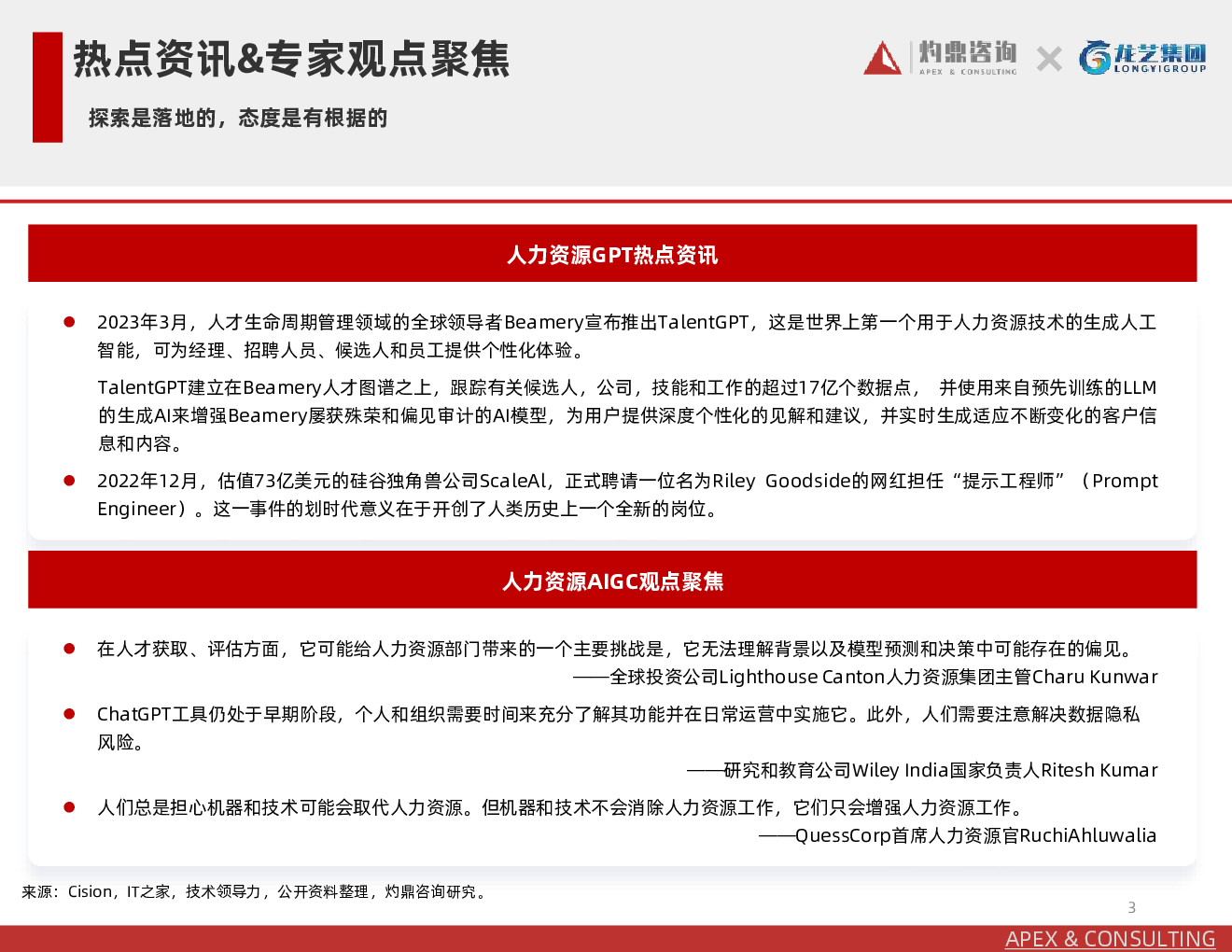Click the bullet text starting 在人才获取、评估方面
Screen dimensions: 1232x952
pyautogui.click(x=615, y=649)
